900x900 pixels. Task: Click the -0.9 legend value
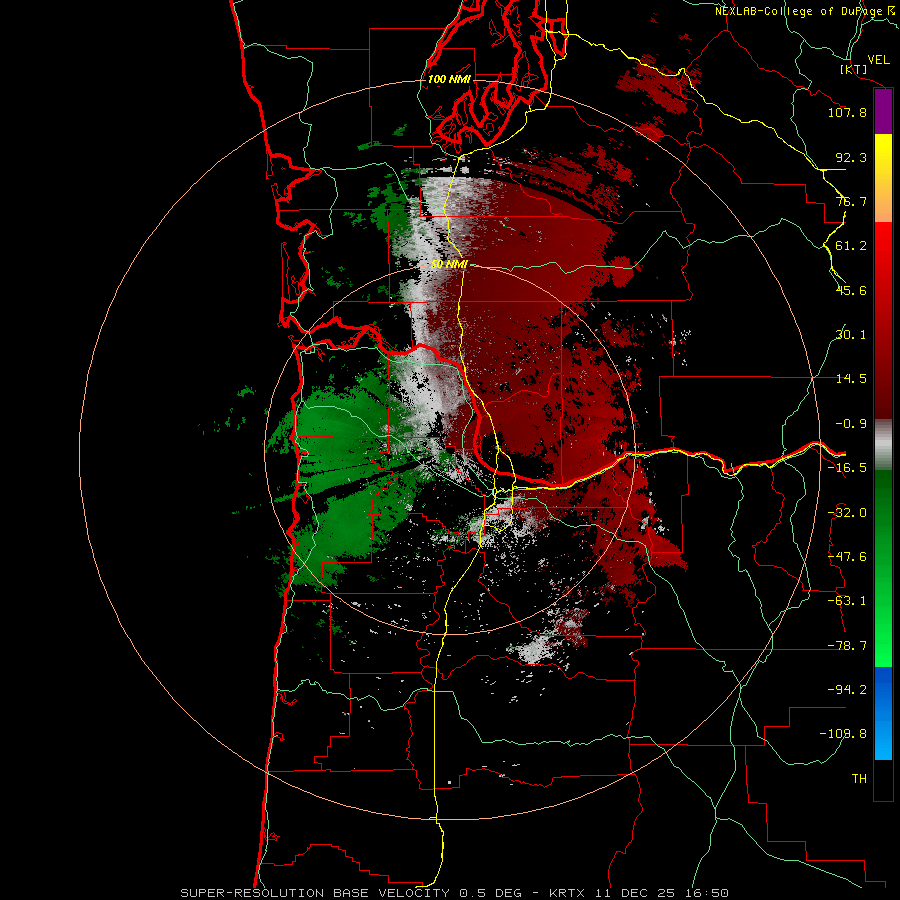click(851, 424)
